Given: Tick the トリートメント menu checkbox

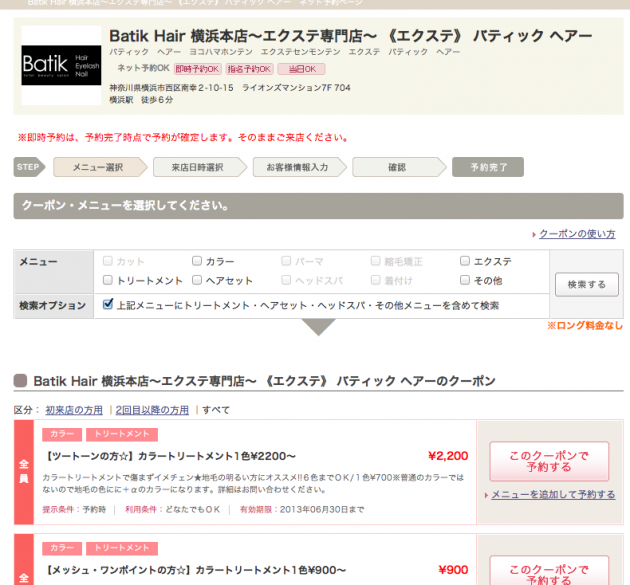Looking at the screenshot, I should (107, 280).
